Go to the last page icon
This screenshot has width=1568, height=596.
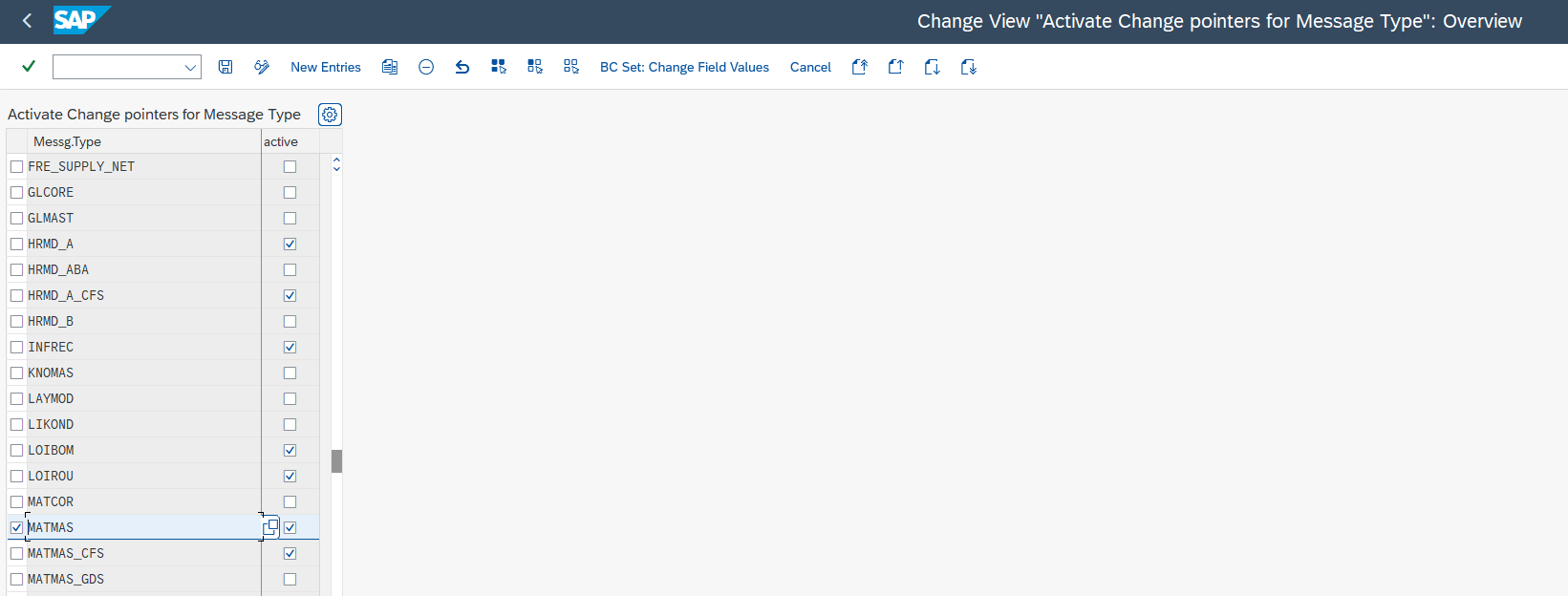(968, 67)
